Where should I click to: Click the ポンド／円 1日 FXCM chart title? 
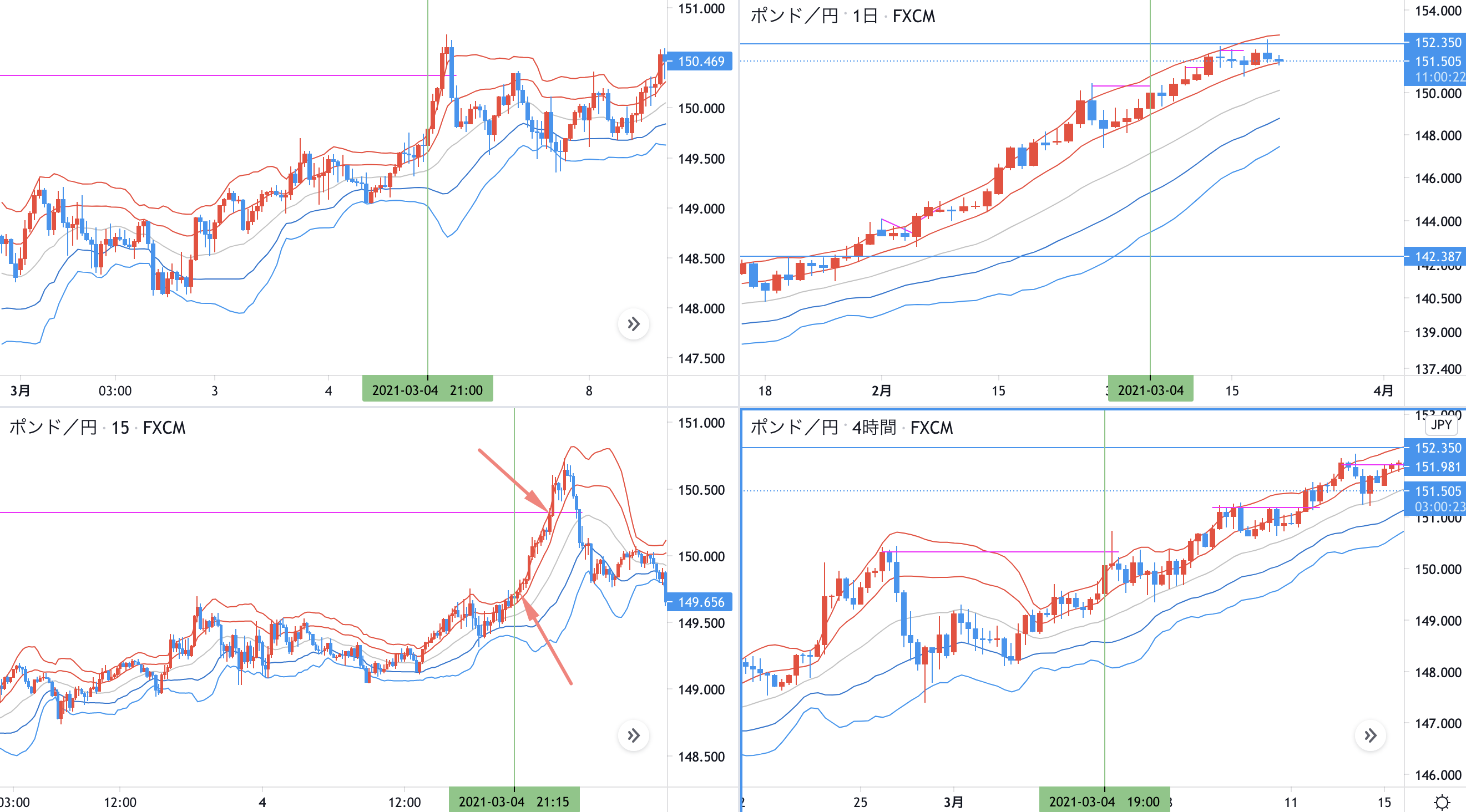842,16
